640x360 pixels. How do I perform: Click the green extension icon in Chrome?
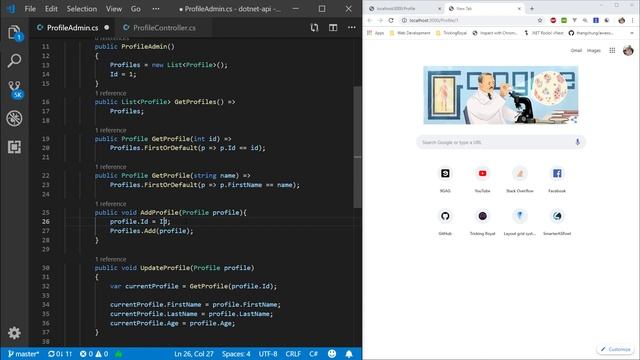click(x=564, y=20)
